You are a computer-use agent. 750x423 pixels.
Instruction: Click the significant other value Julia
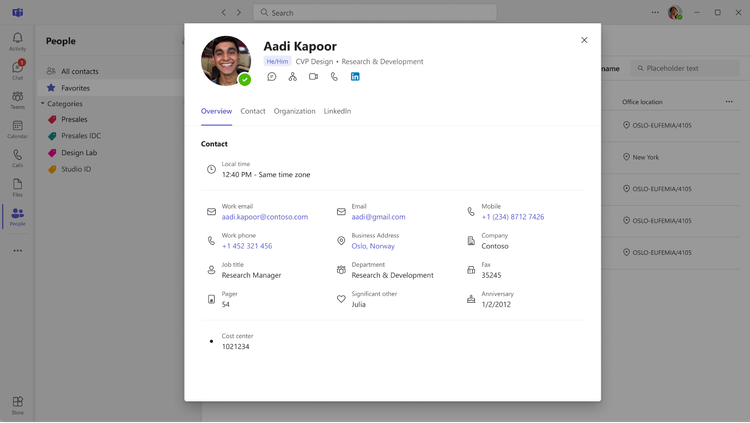point(358,304)
